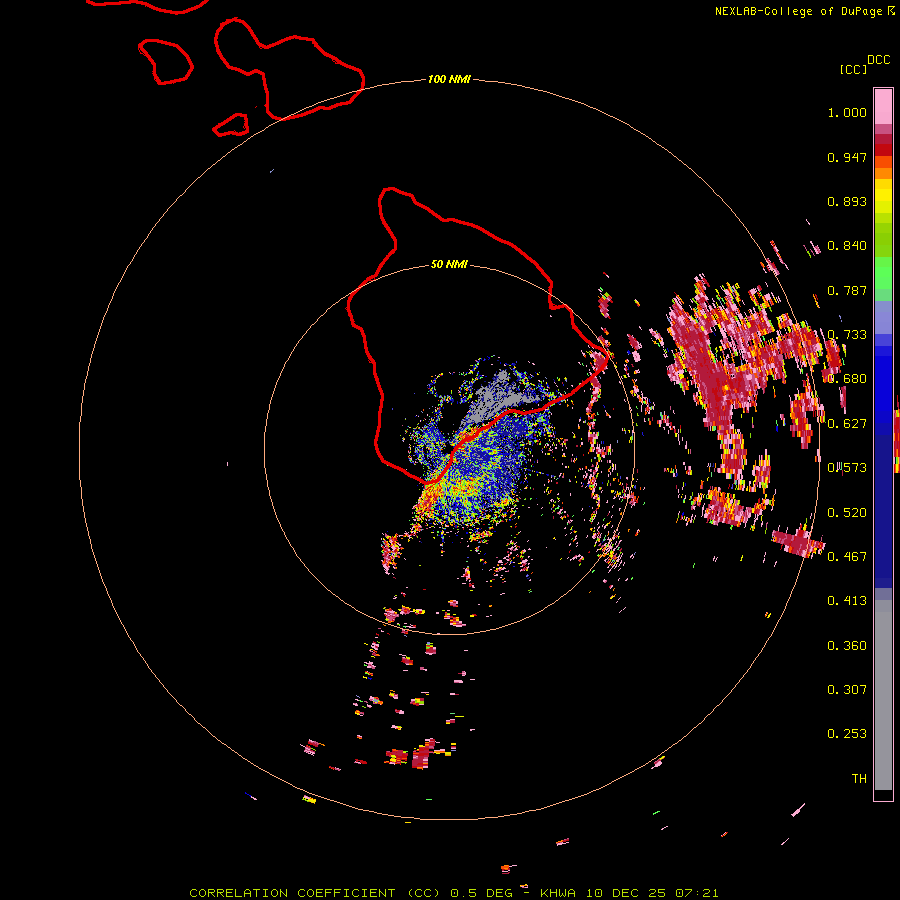Screen dimensions: 900x900
Task: Click the 0.360 legend value
Action: click(847, 646)
